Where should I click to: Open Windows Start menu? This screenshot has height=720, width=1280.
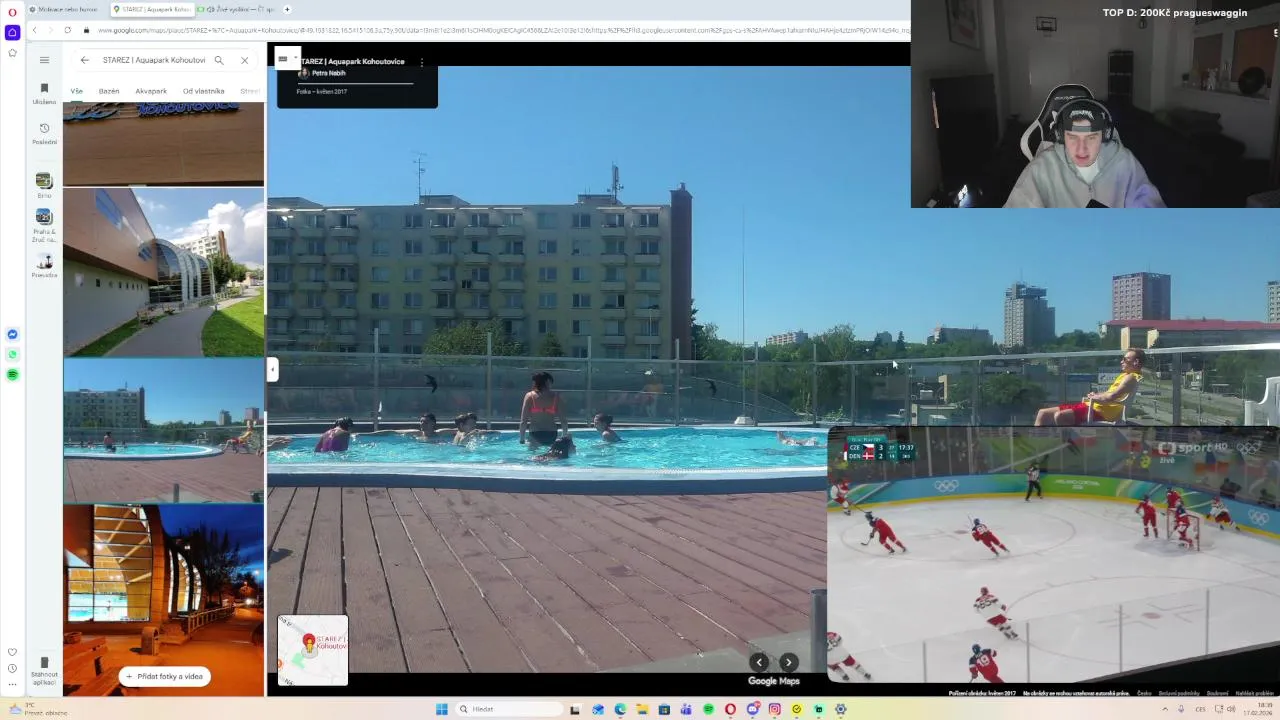(441, 709)
